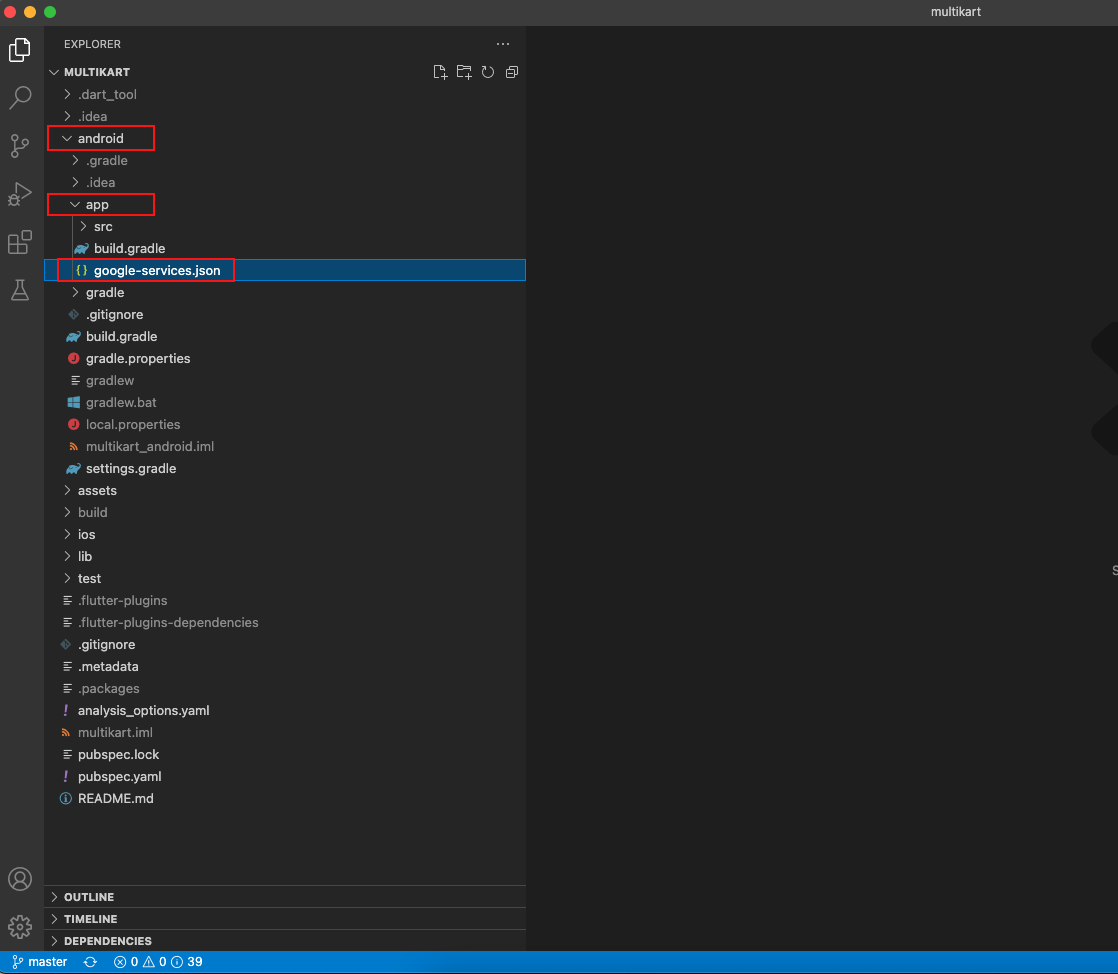Open the Explorer view in activity bar
The height and width of the screenshot is (974, 1118).
click(20, 49)
